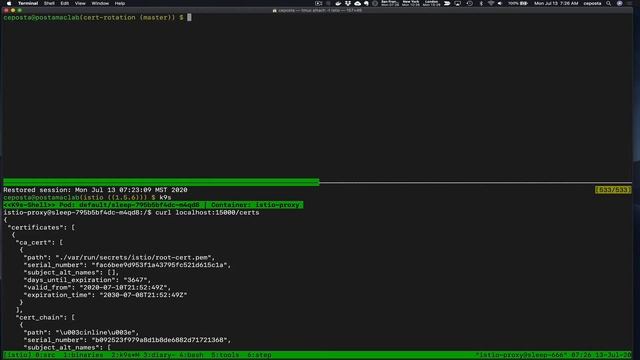Open the Time Machine menu bar icon
Image resolution: width=640 pixels, height=360 pixels.
pos(469,3)
